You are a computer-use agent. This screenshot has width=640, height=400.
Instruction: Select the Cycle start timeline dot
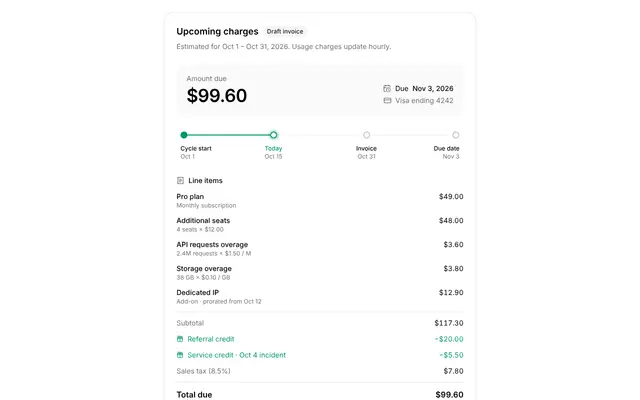[184, 135]
